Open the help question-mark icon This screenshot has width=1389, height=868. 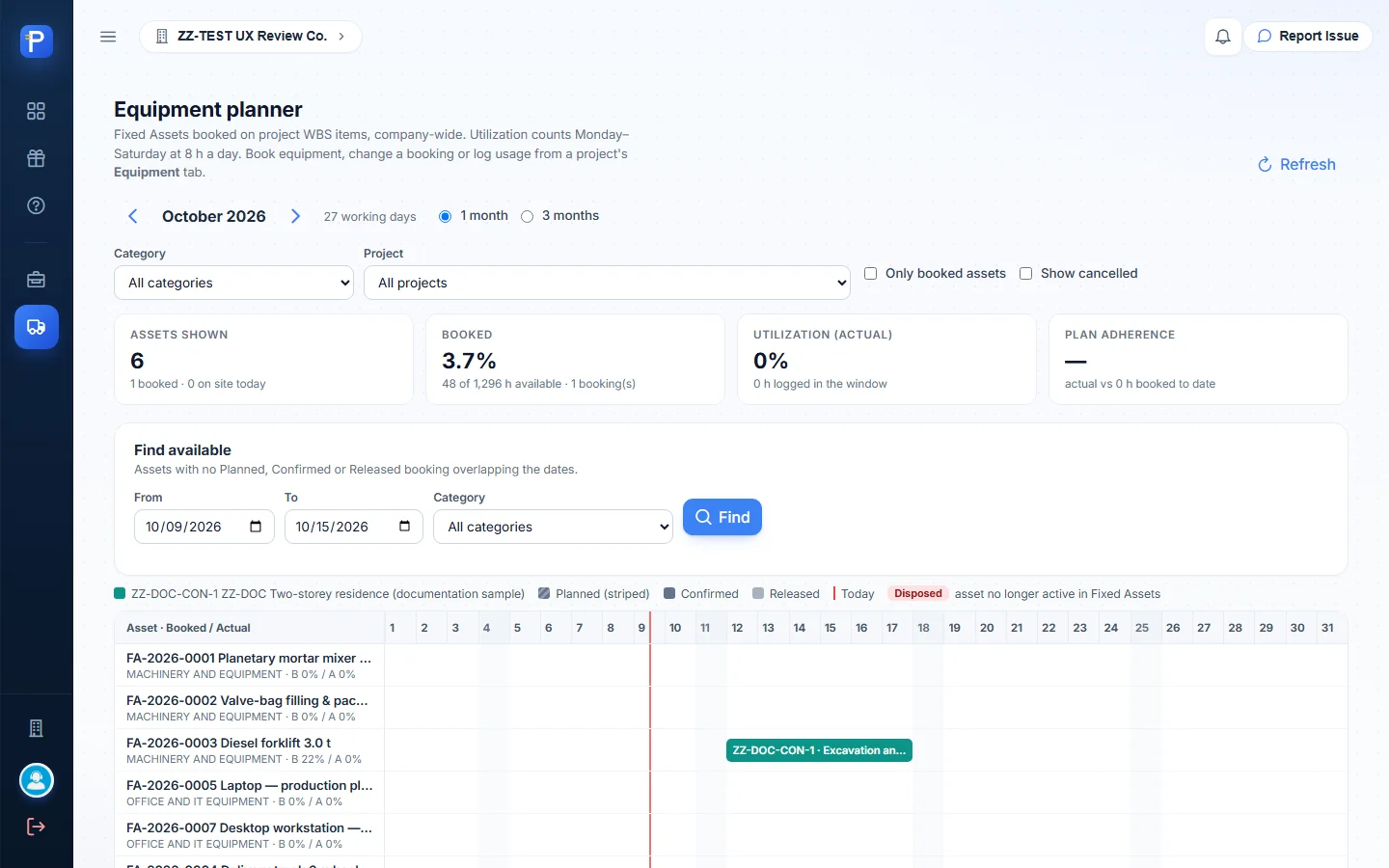pyautogui.click(x=37, y=205)
